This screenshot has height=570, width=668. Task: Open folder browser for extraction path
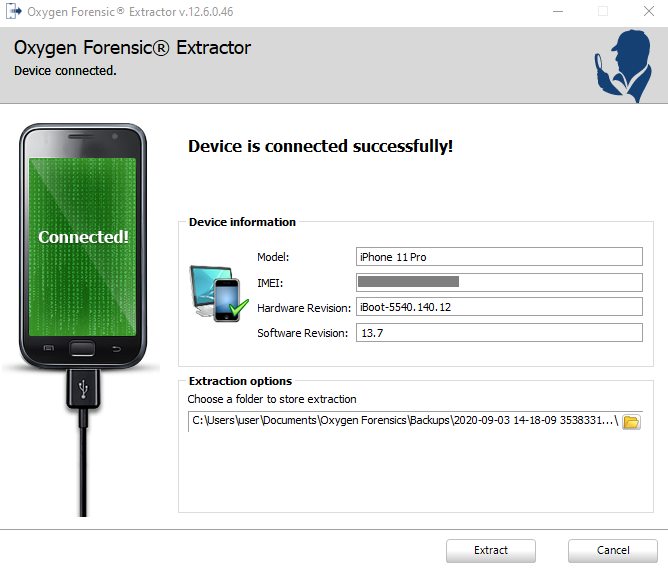(631, 422)
